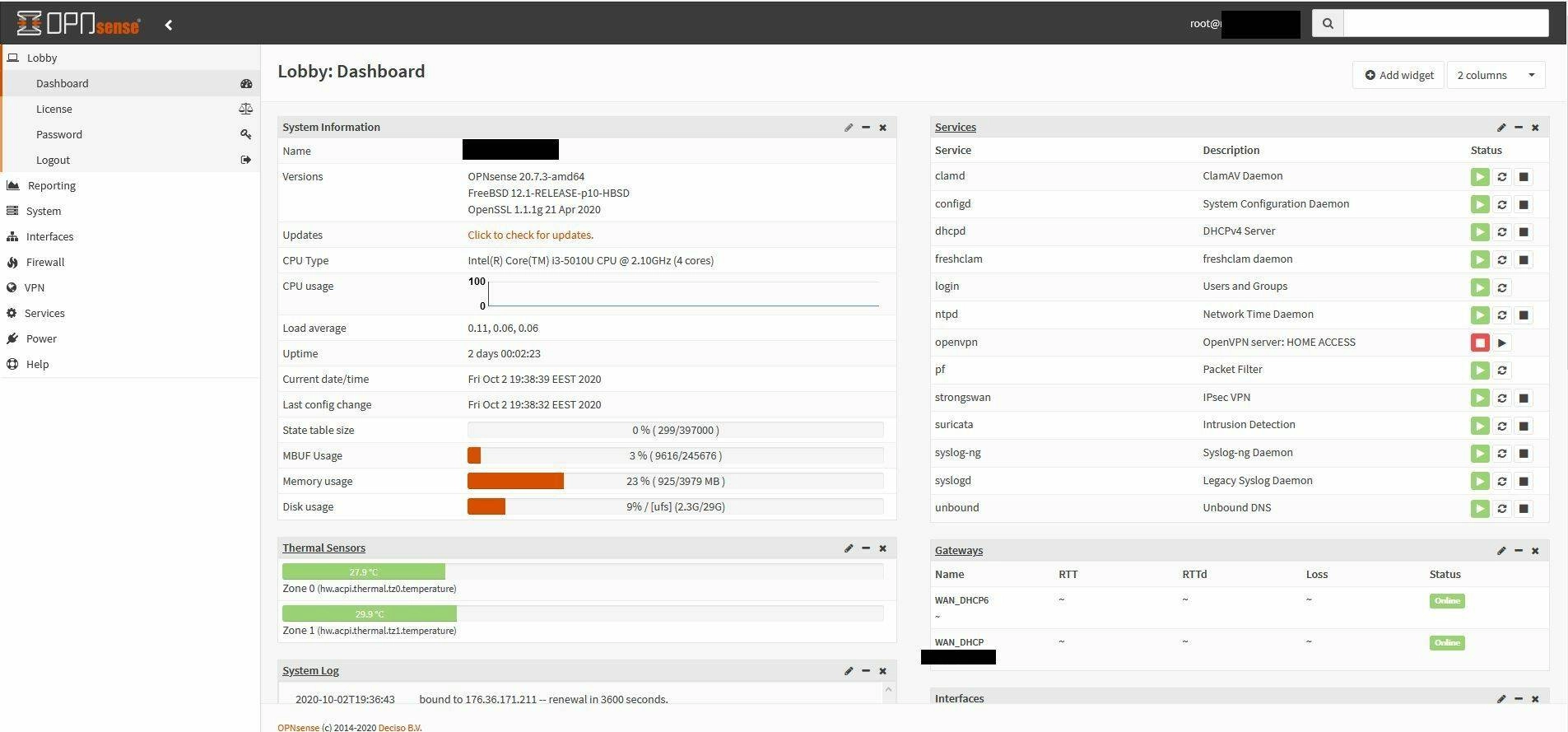Stop the clamd service

tap(1524, 177)
